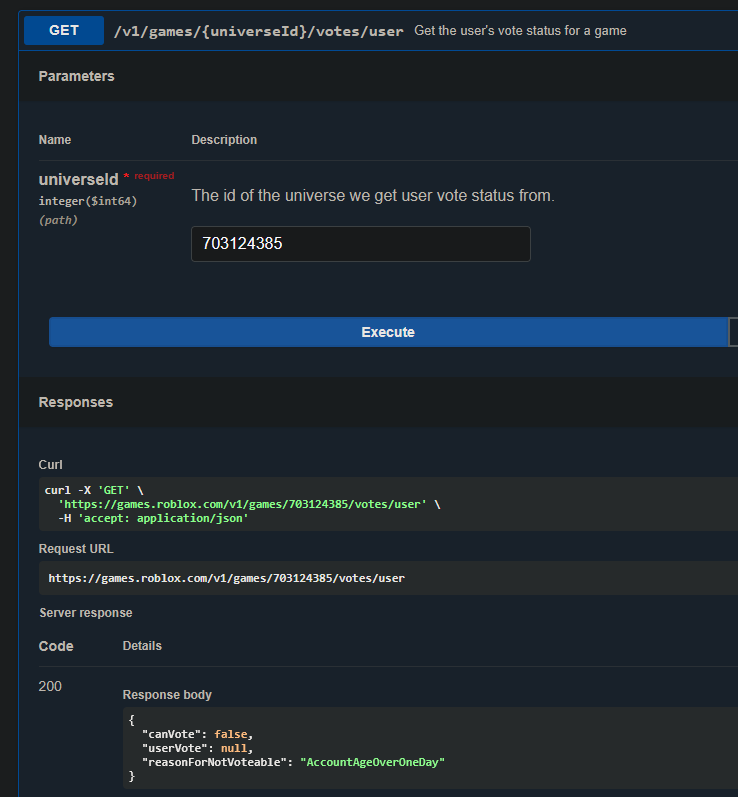Click the universe id description sentence
738x797 pixels.
[373, 195]
